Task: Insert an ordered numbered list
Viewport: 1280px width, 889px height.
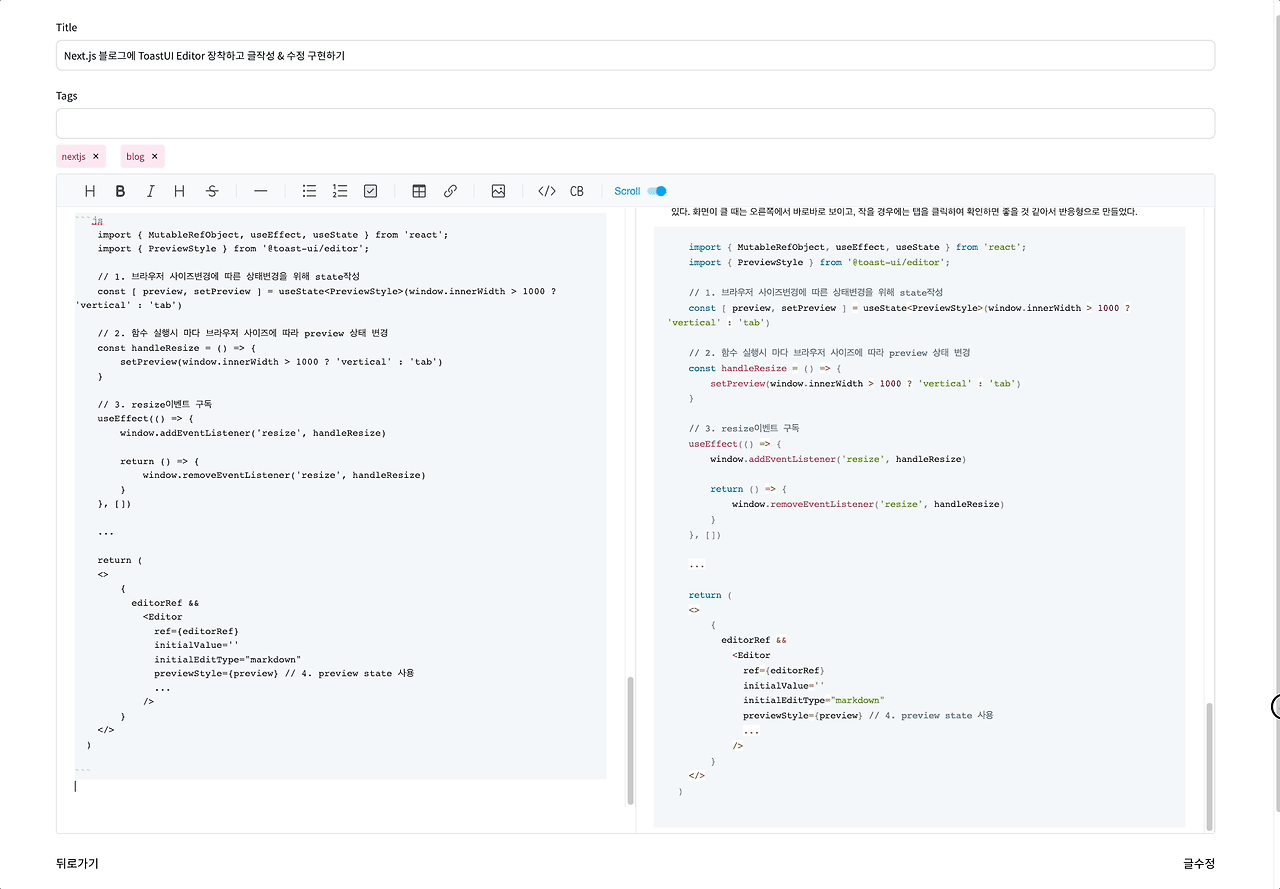Action: click(x=340, y=191)
